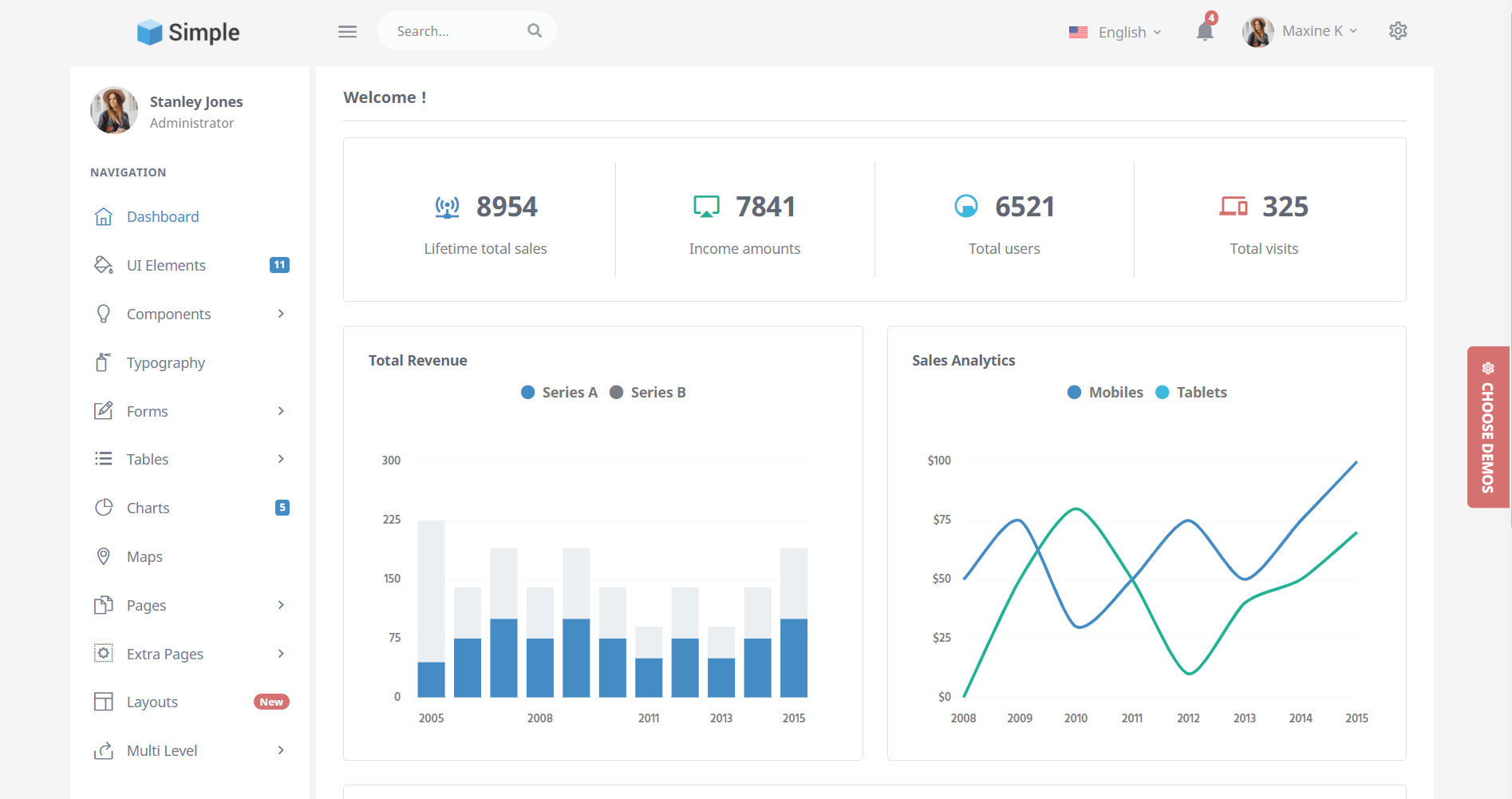Click the Charts badge showing 5
1512x799 pixels.
click(x=282, y=508)
